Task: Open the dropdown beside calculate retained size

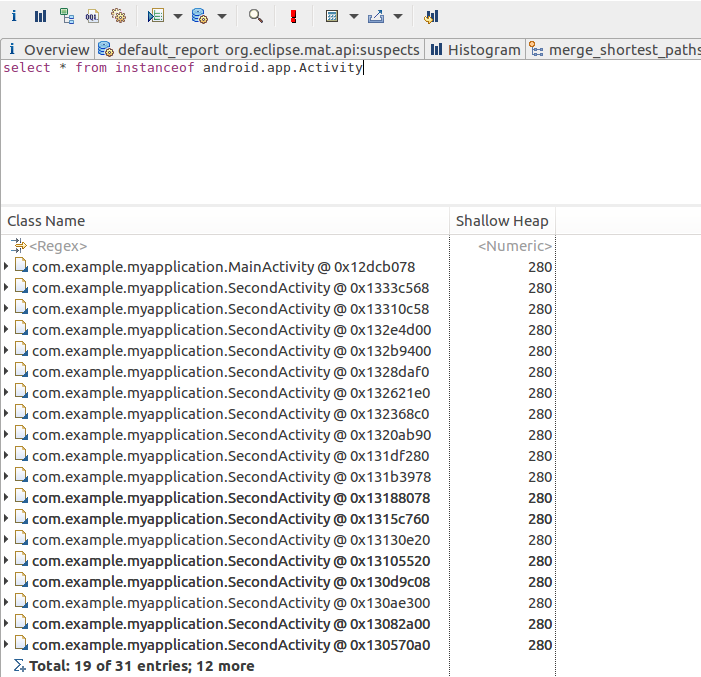Action: point(354,17)
